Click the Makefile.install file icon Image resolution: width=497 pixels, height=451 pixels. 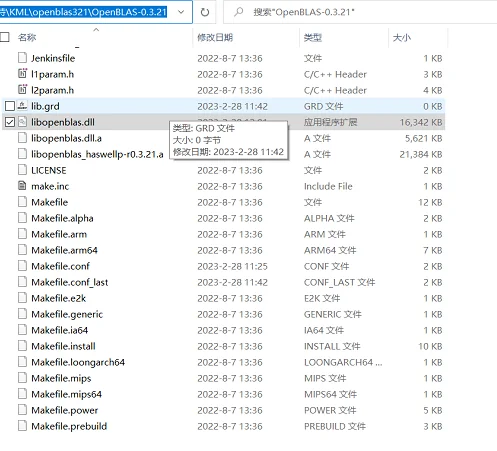pyautogui.click(x=22, y=346)
